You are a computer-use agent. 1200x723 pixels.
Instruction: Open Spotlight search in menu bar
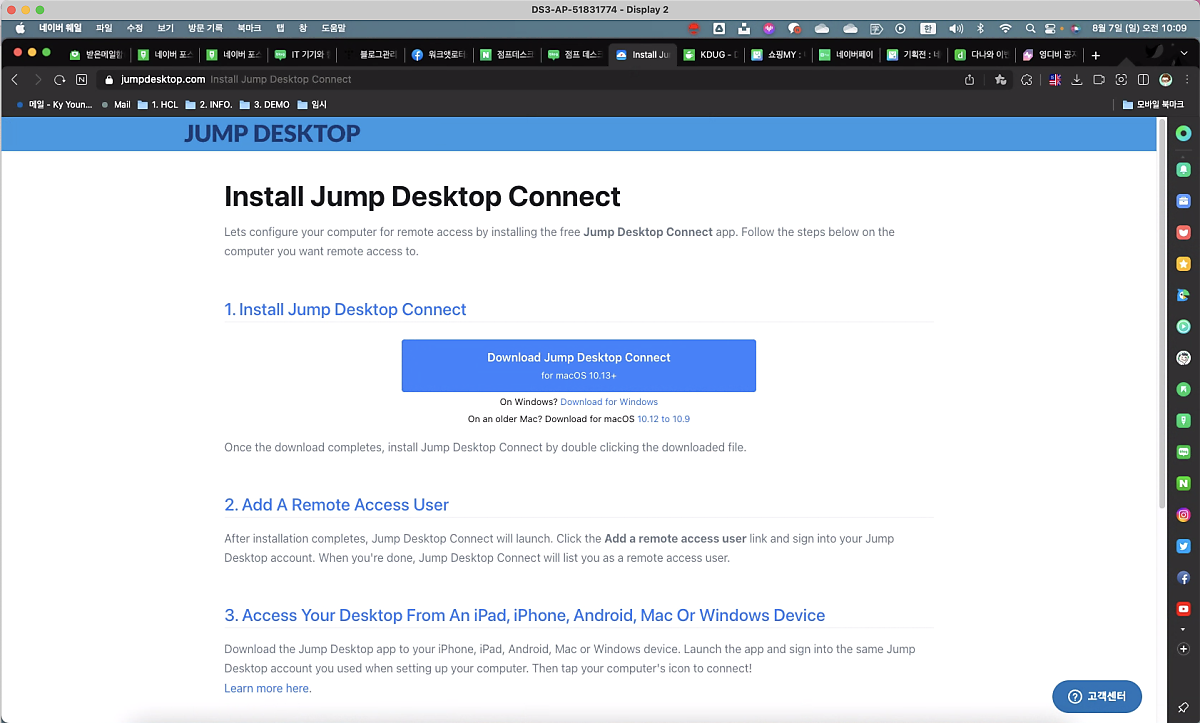[1030, 29]
